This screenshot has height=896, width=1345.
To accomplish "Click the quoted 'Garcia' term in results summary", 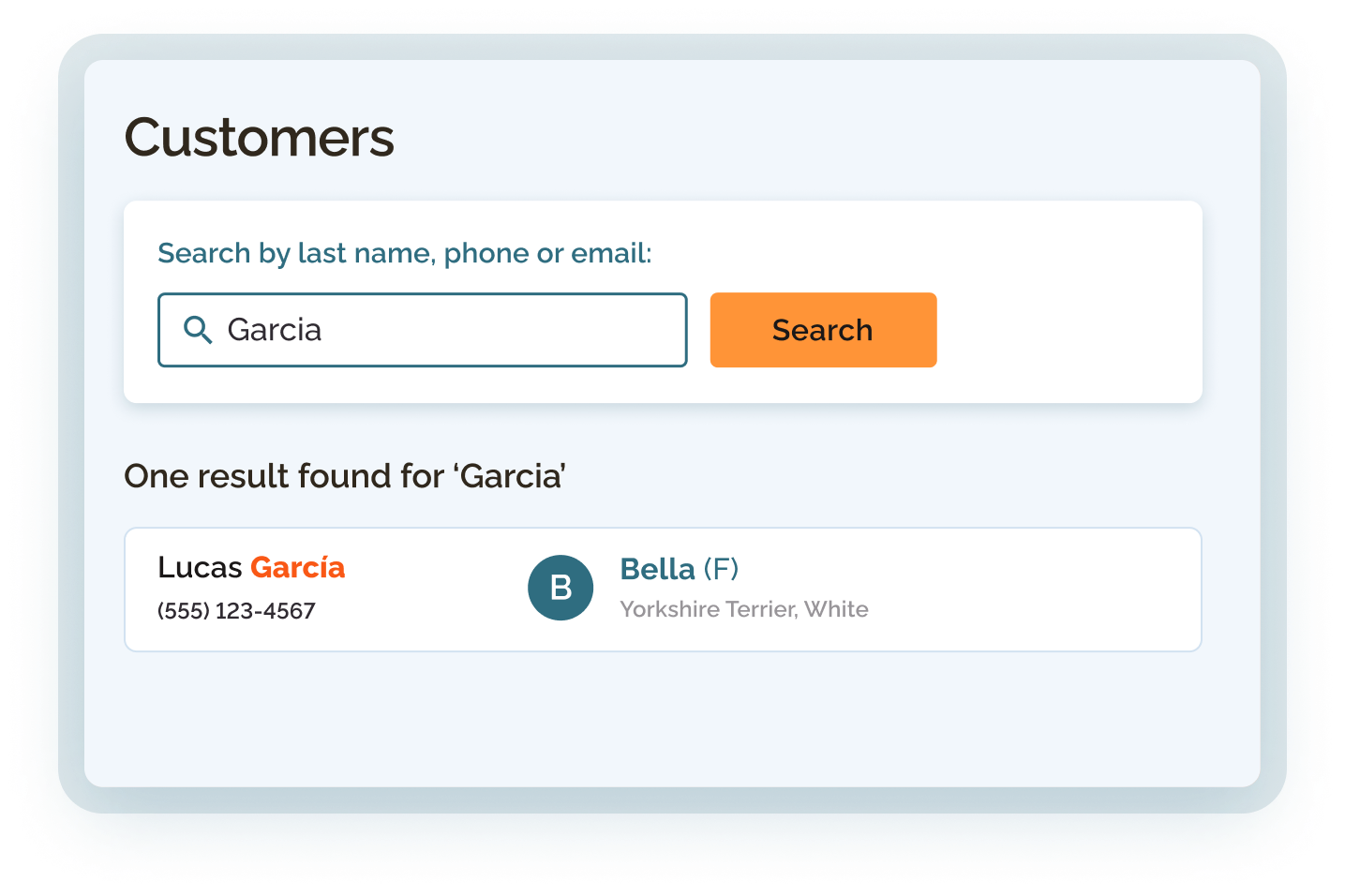I will [x=510, y=476].
